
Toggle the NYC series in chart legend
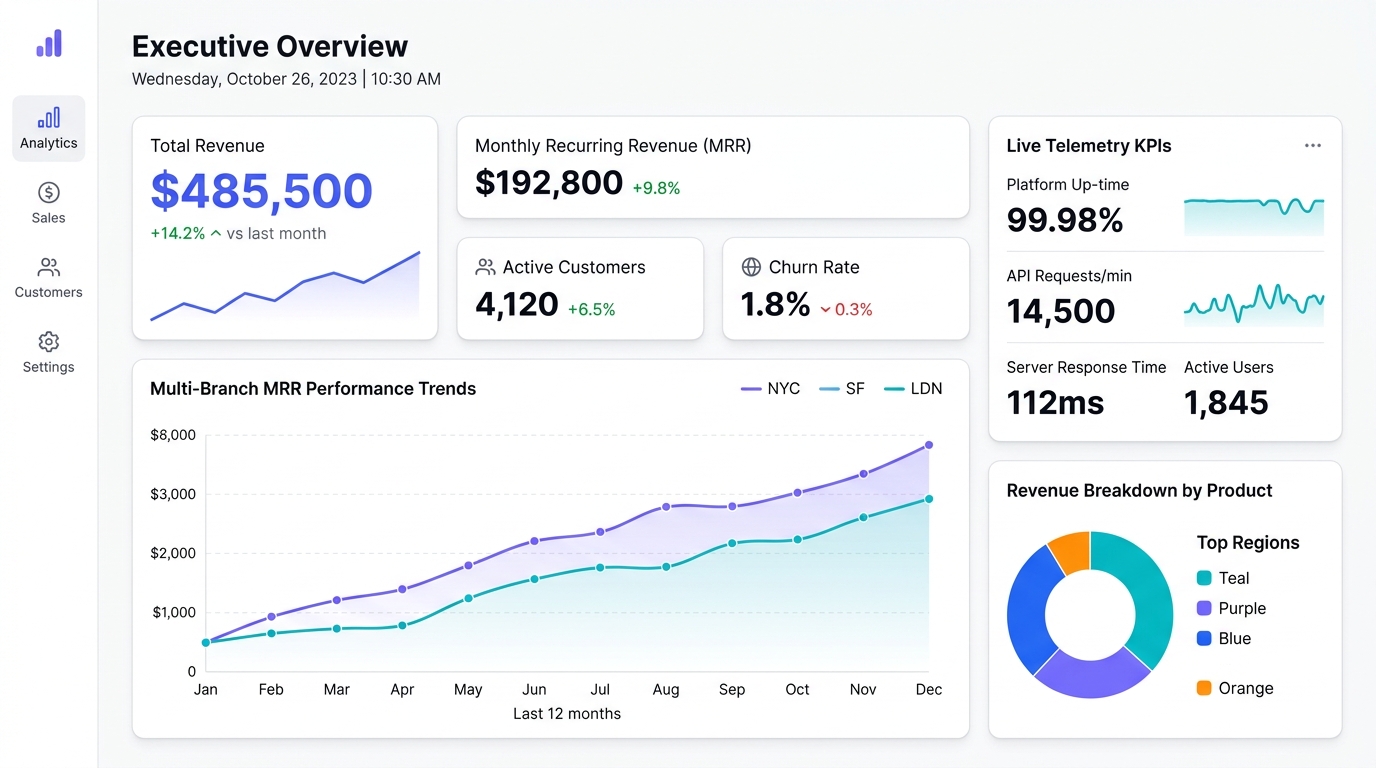pyautogui.click(x=770, y=389)
